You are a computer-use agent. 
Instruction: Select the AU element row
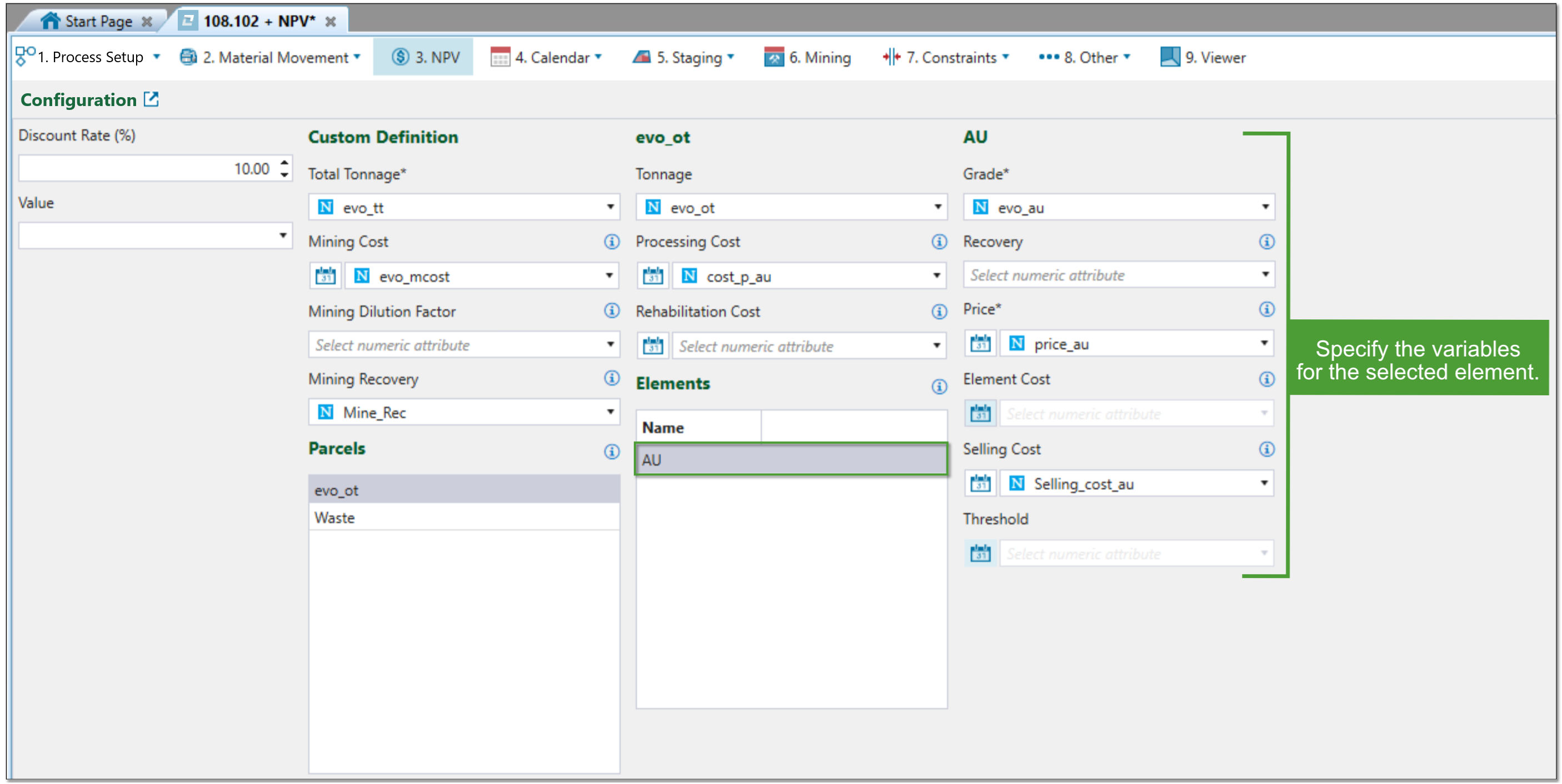790,460
